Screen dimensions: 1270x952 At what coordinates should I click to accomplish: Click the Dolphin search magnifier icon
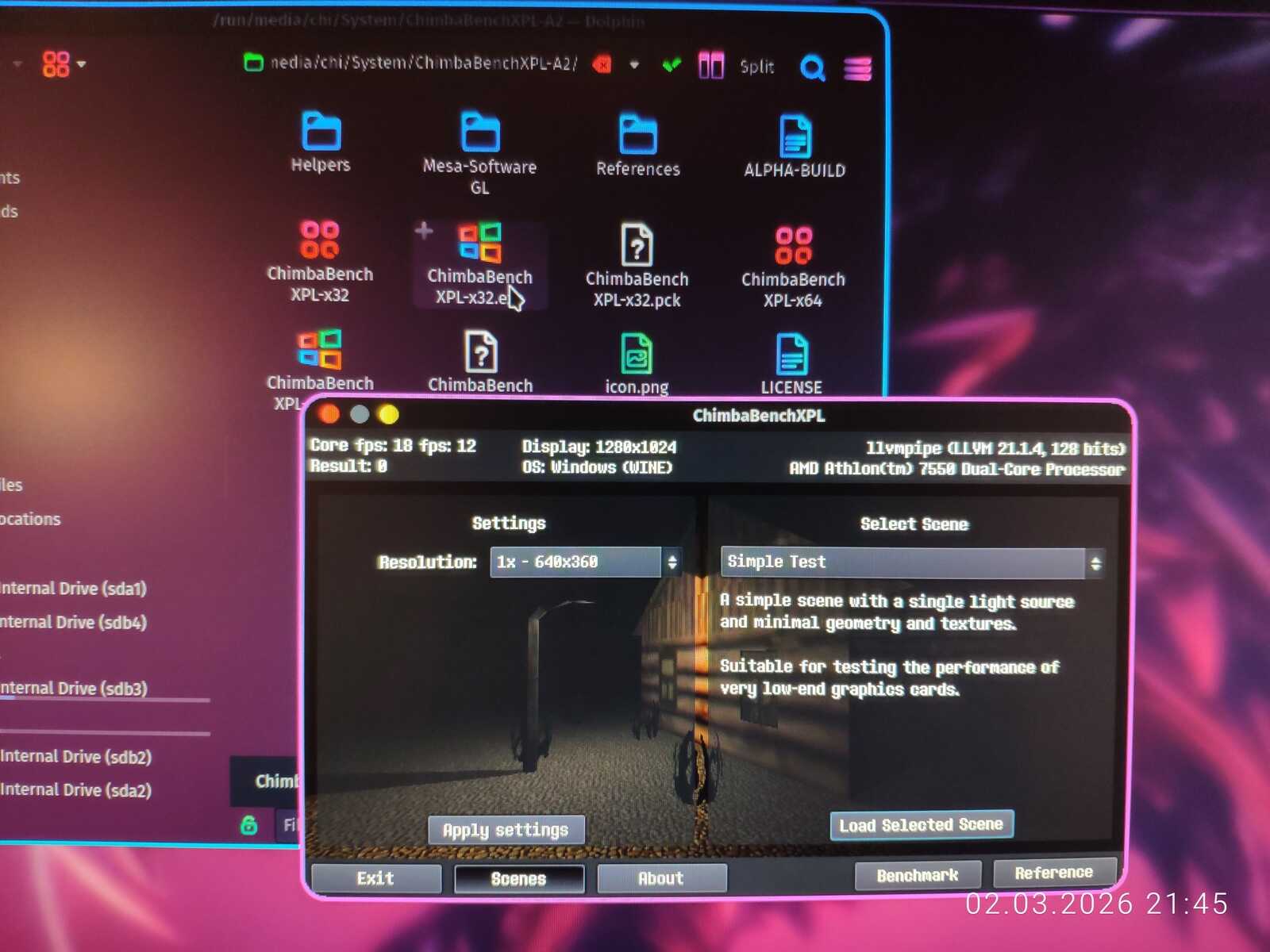[x=812, y=67]
